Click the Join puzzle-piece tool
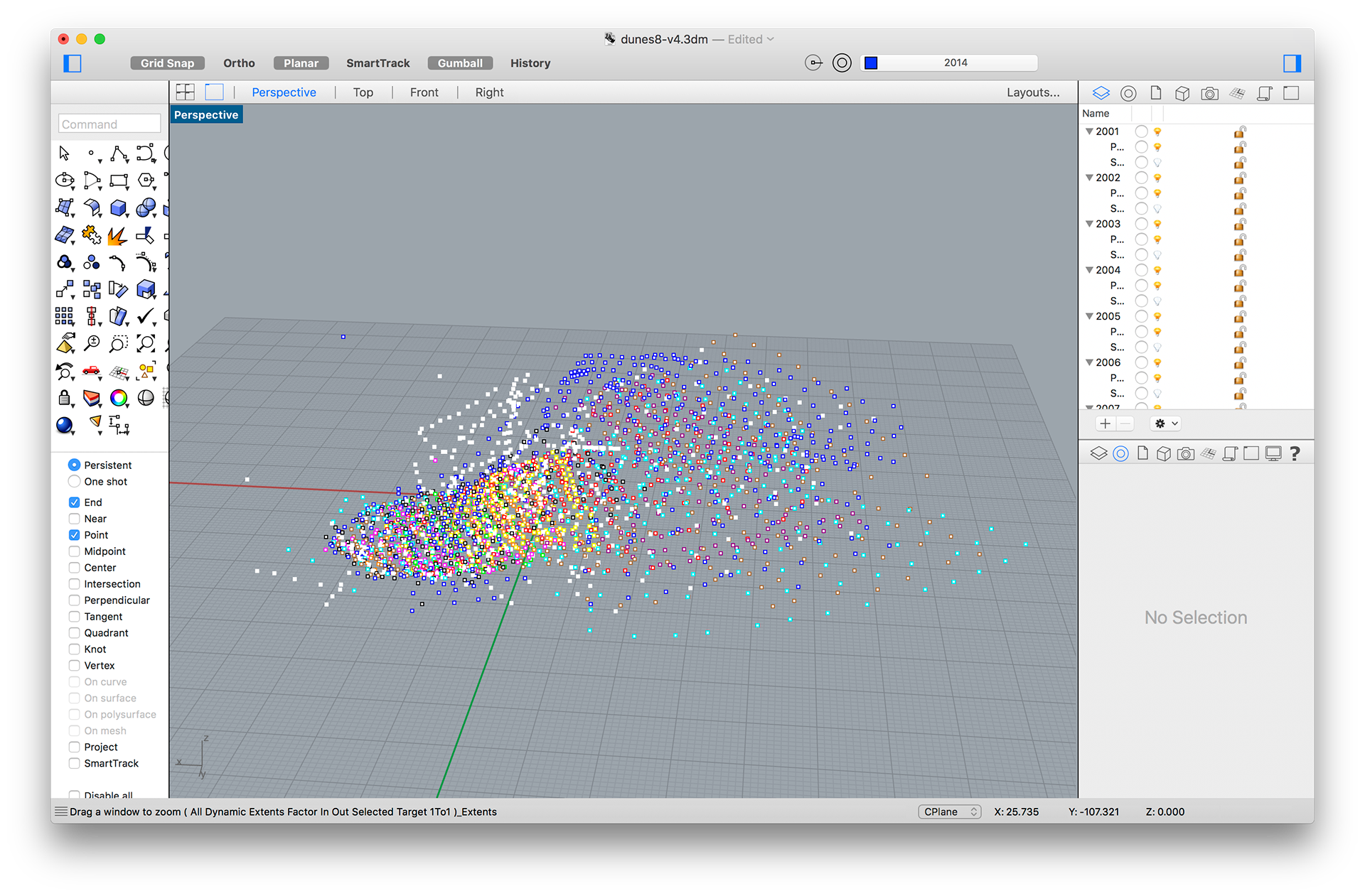 tap(91, 234)
